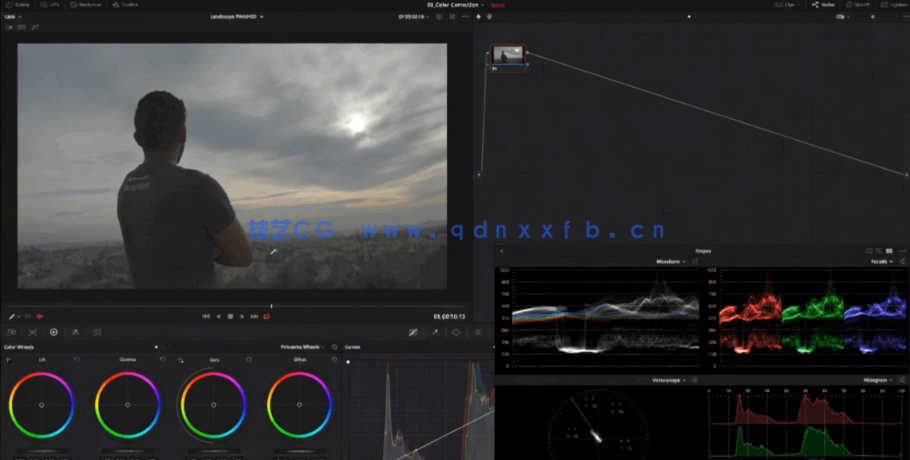The image size is (910, 460).
Task: Open the Primaries Wheels mode dropdown
Action: click(x=302, y=347)
